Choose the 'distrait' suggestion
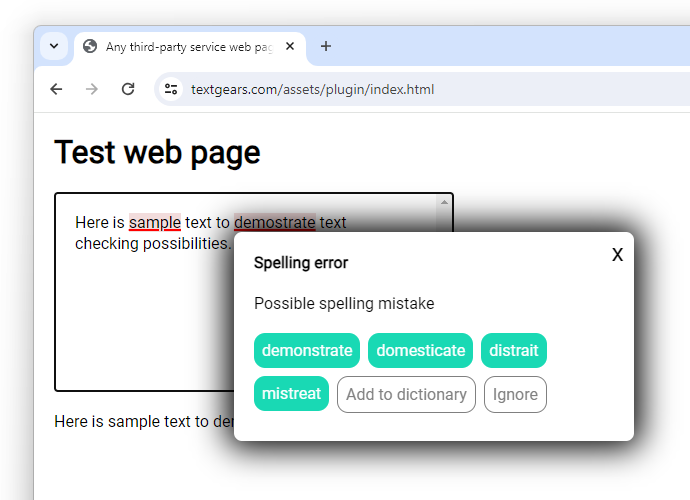The image size is (690, 500). (514, 350)
